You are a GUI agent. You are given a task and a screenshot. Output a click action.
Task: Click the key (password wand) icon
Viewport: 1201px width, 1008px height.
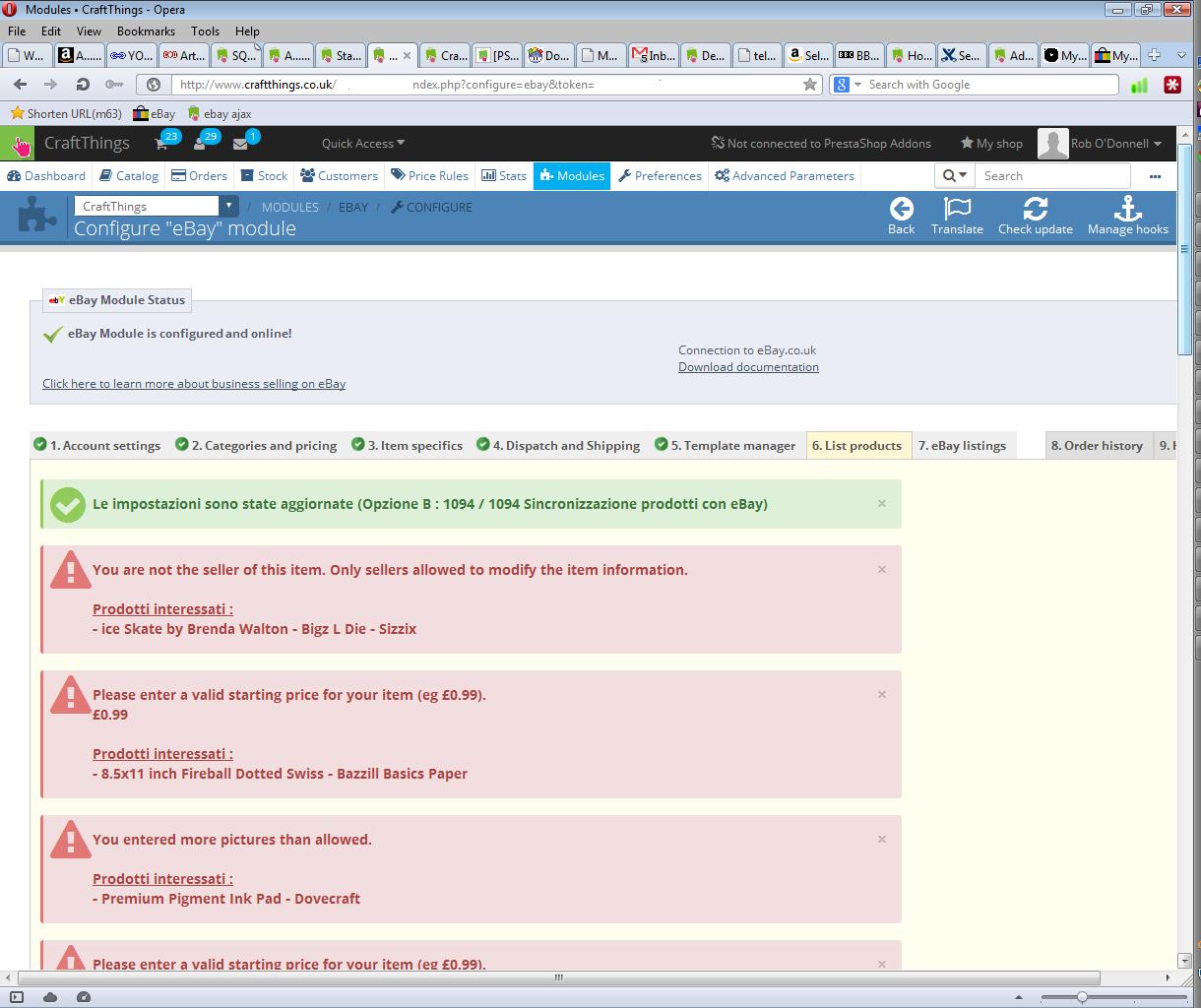114,85
